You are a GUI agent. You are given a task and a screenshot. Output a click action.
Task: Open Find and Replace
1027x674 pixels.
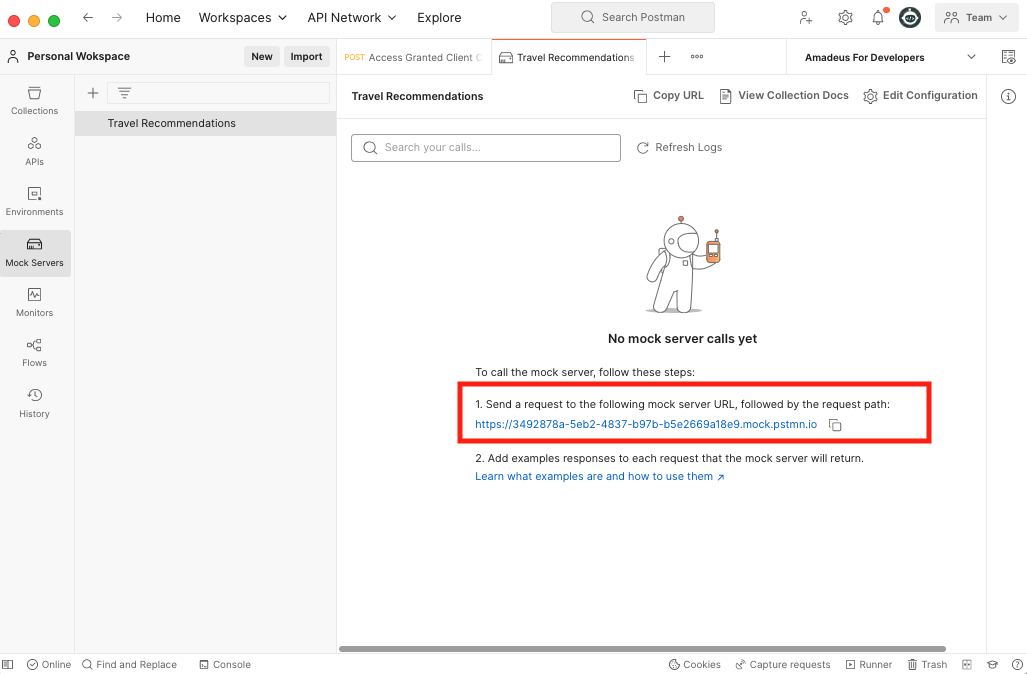coord(129,664)
